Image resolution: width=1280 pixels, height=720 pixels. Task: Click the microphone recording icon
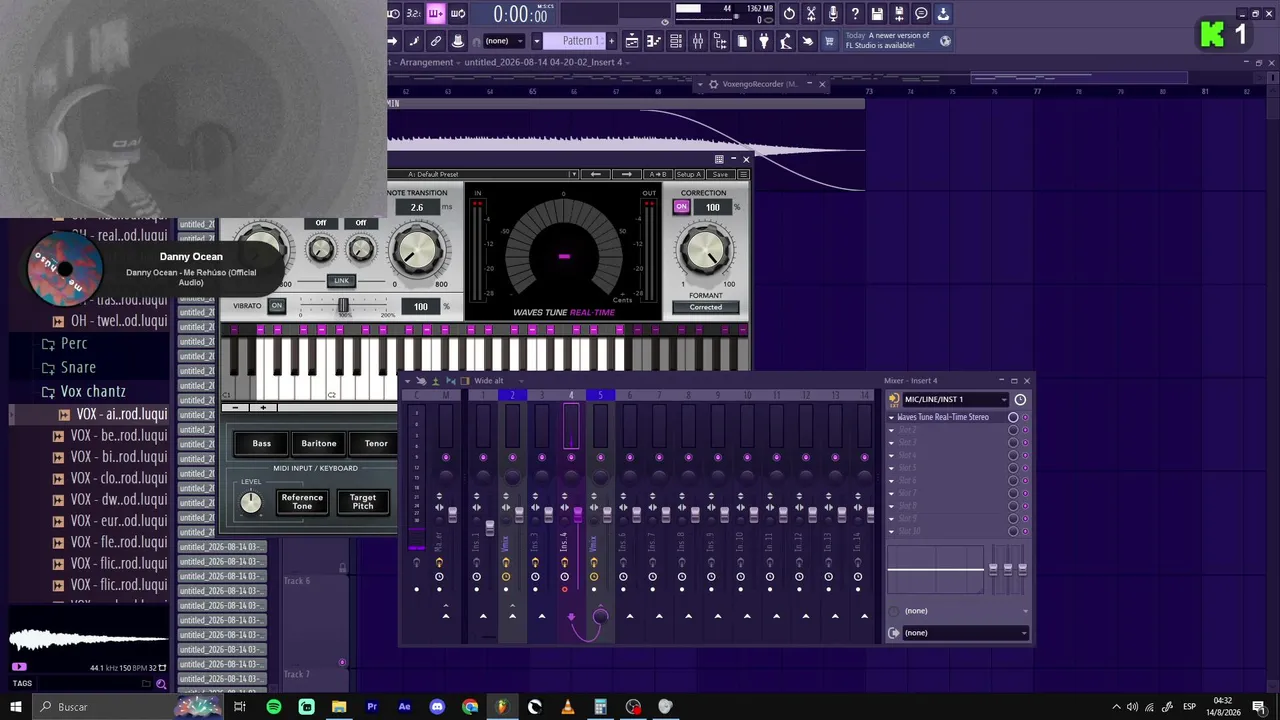[x=833, y=13]
